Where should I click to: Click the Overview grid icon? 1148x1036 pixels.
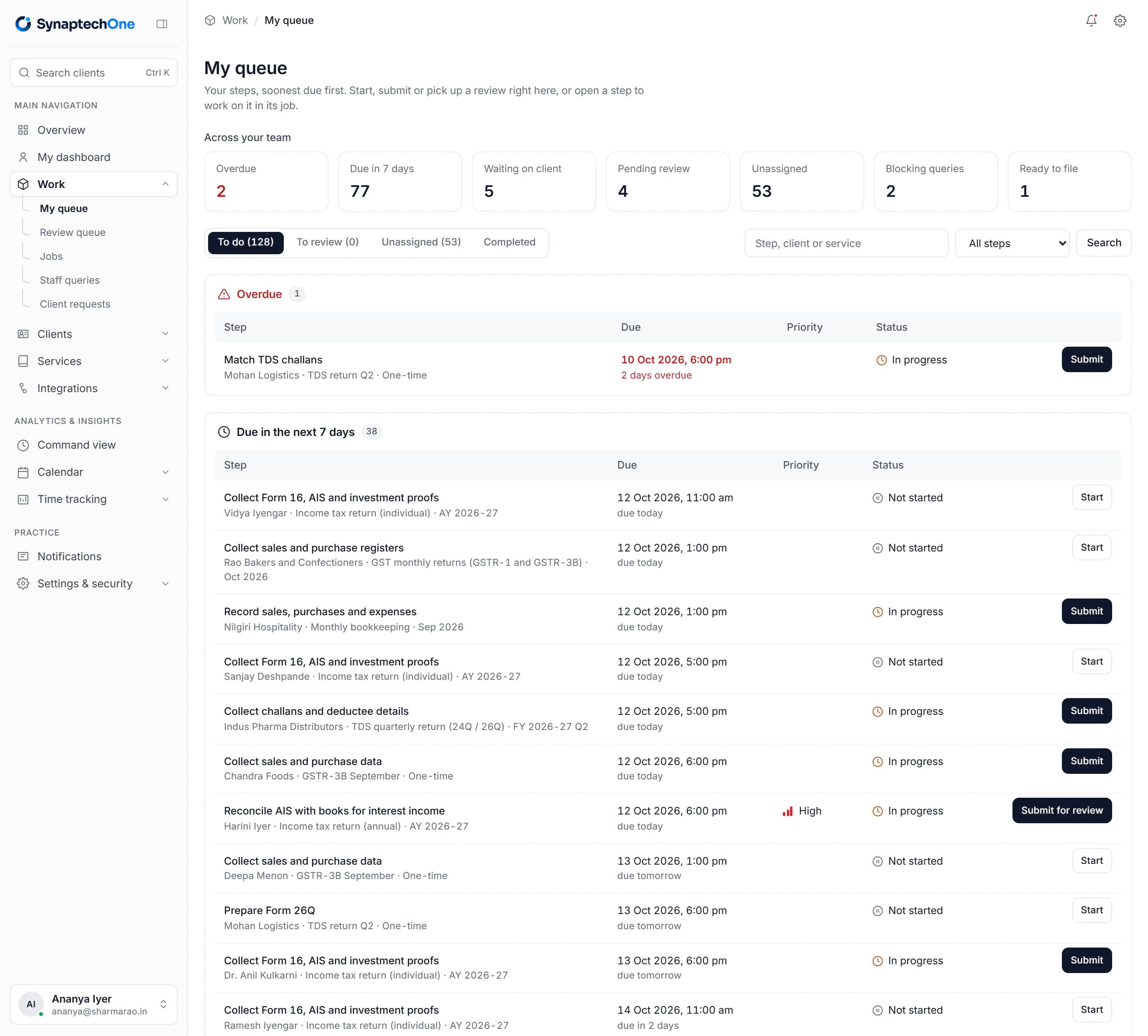[23, 130]
